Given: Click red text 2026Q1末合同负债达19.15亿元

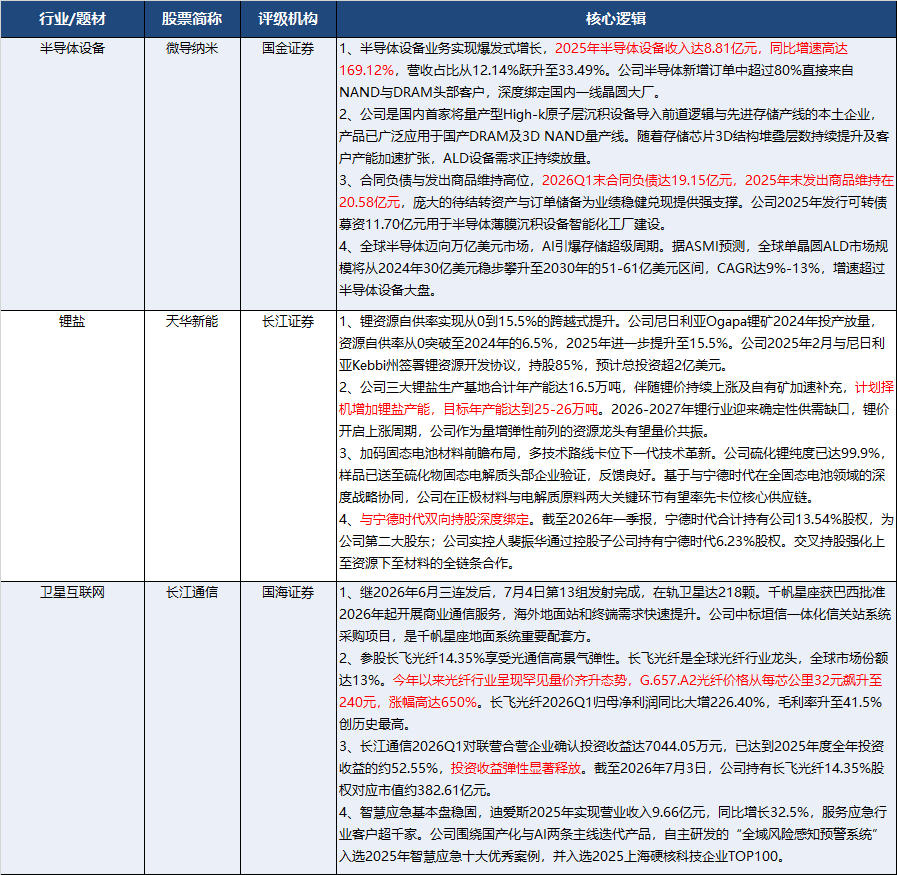Looking at the screenshot, I should click(x=637, y=181).
